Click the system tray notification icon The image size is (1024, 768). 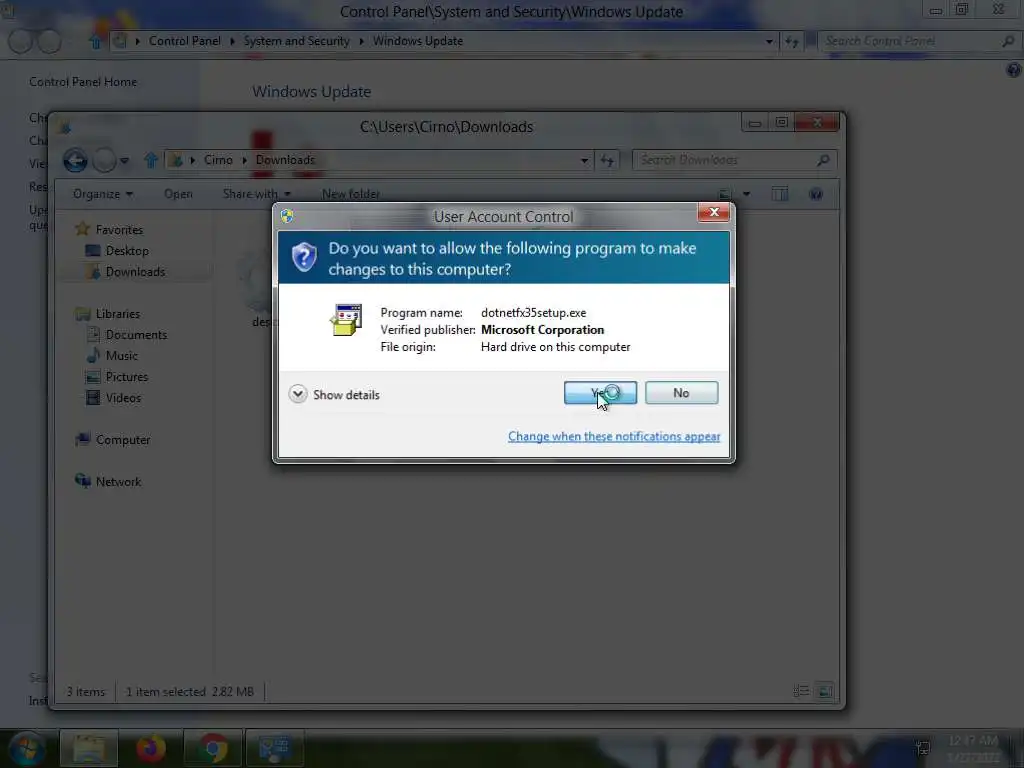point(923,748)
